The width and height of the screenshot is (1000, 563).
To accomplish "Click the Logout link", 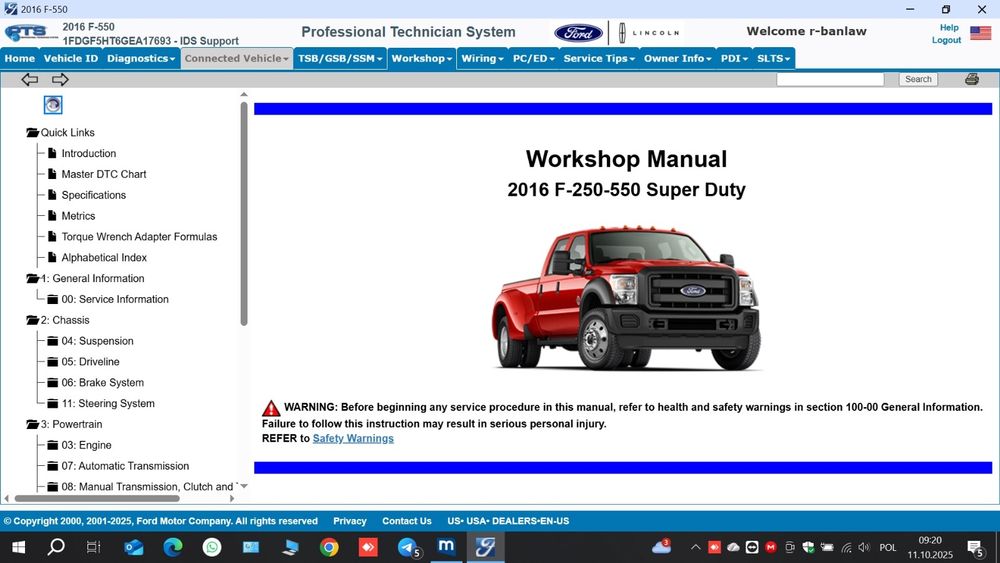I will [946, 40].
